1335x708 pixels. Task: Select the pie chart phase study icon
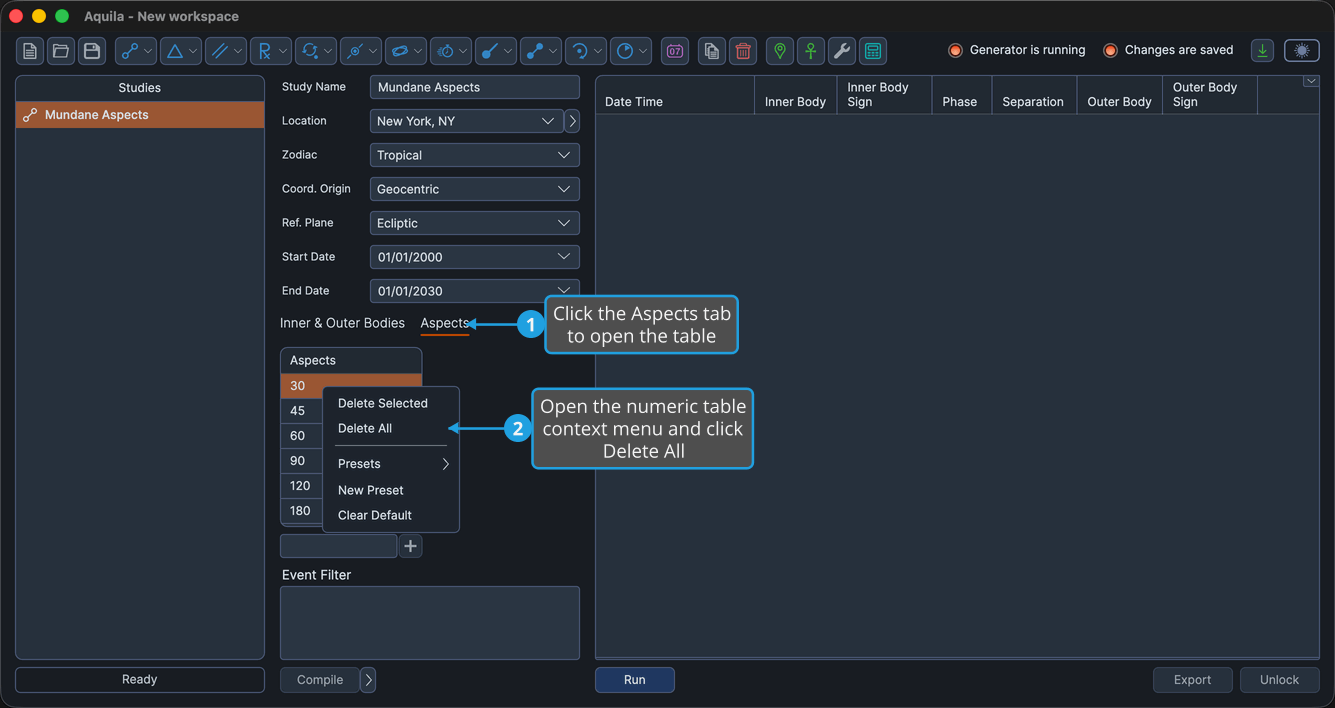[x=625, y=51]
